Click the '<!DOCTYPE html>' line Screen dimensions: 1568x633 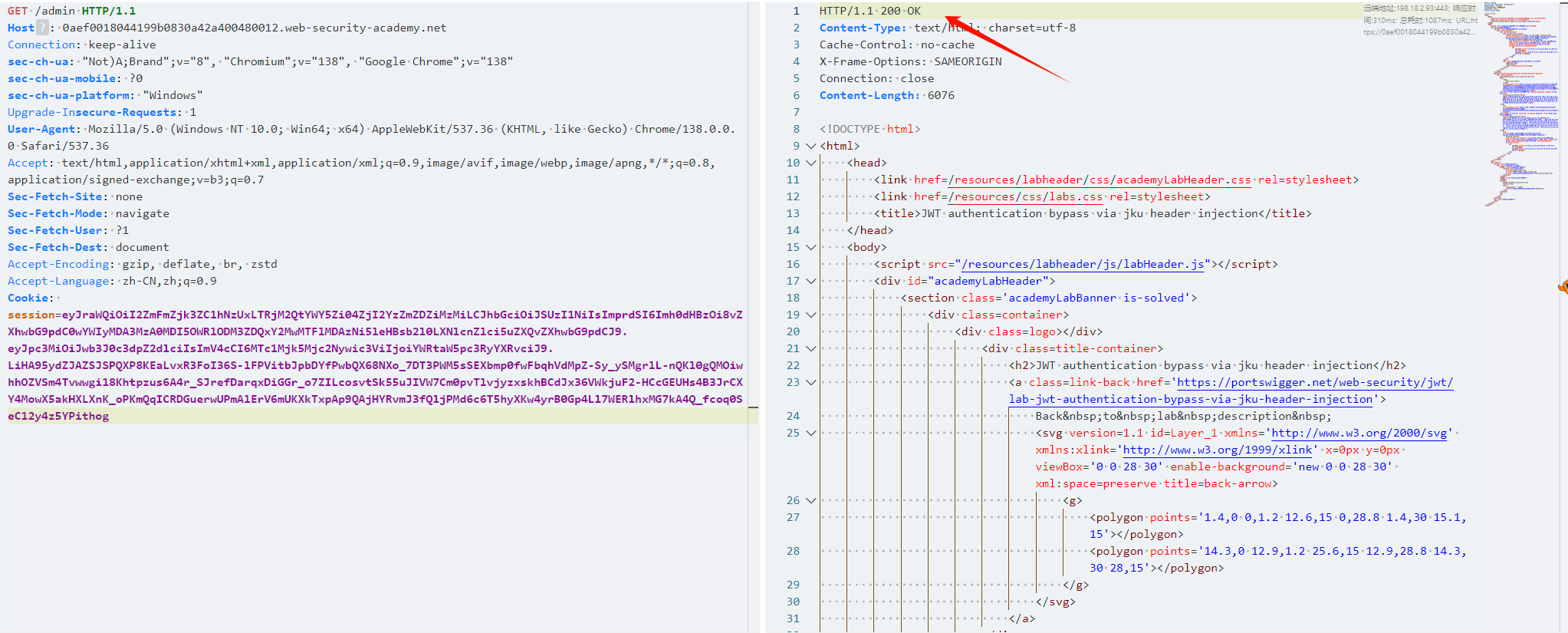[870, 129]
